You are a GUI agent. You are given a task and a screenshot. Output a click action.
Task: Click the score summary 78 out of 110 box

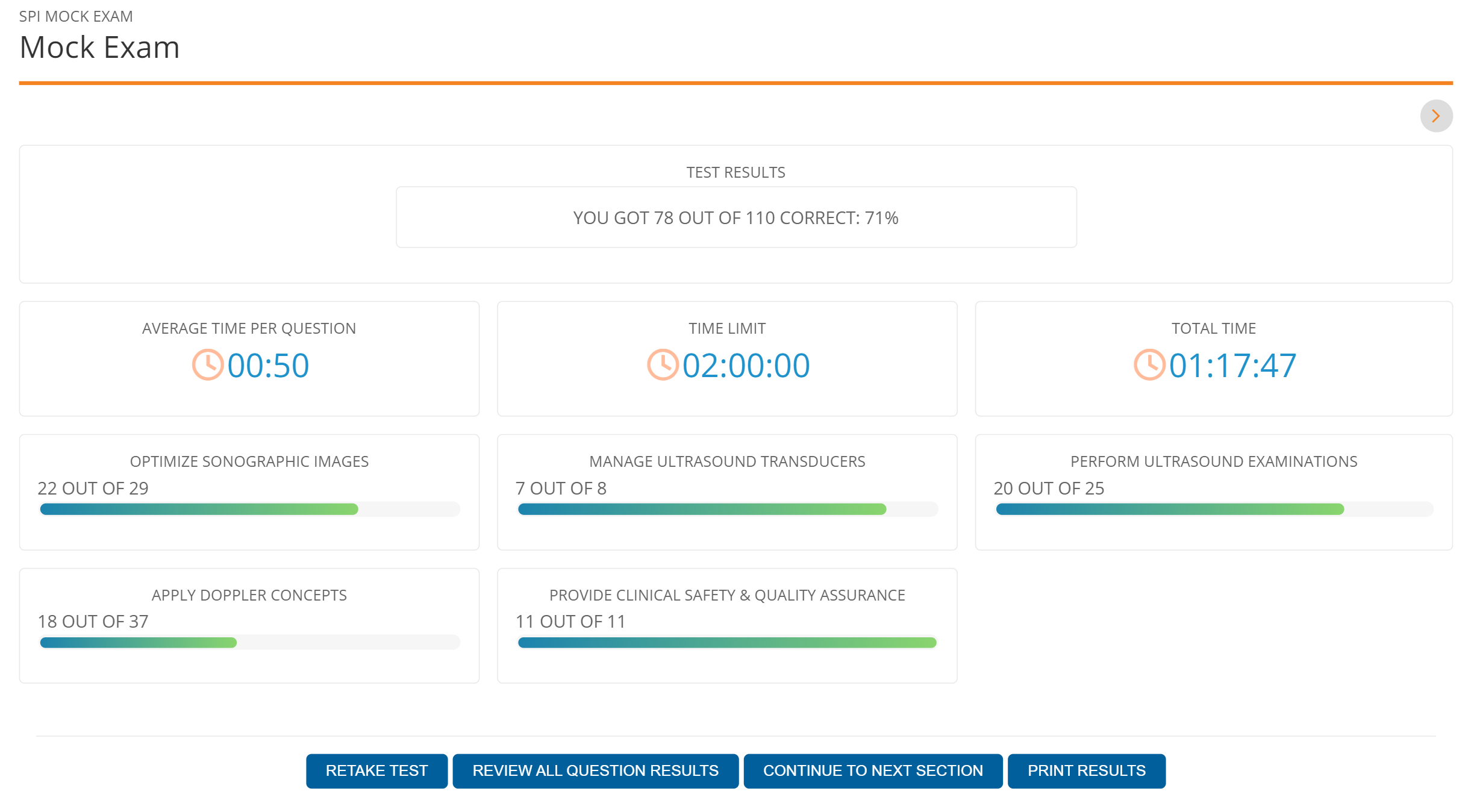tap(735, 217)
